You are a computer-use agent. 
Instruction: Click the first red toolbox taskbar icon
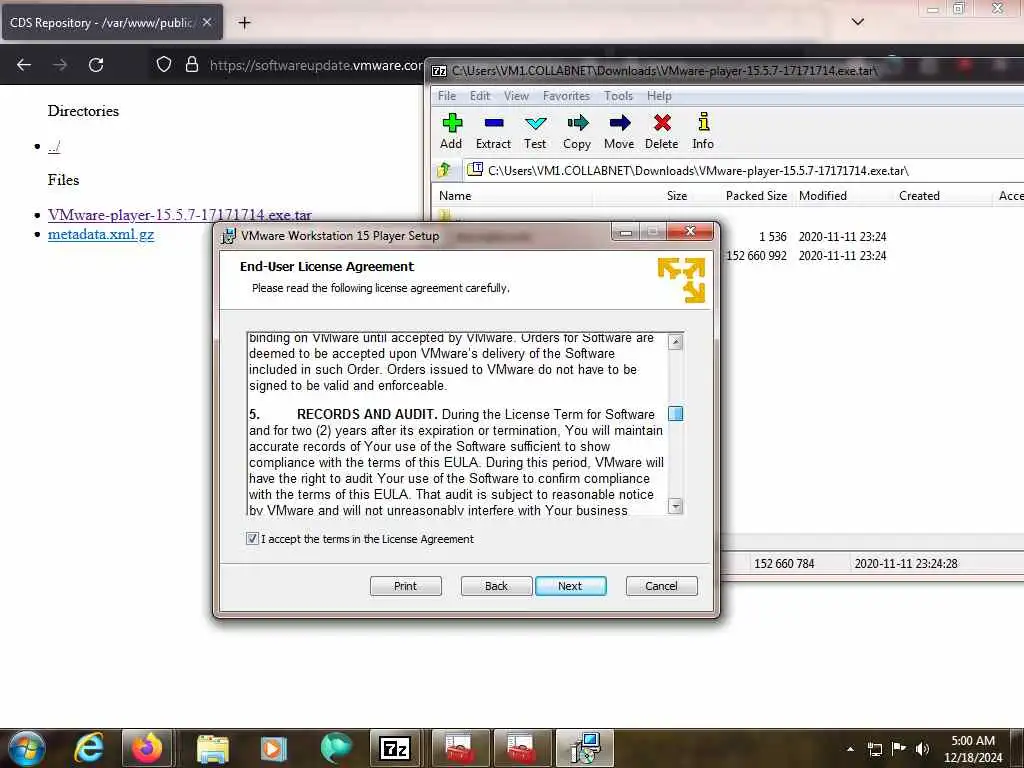point(460,748)
